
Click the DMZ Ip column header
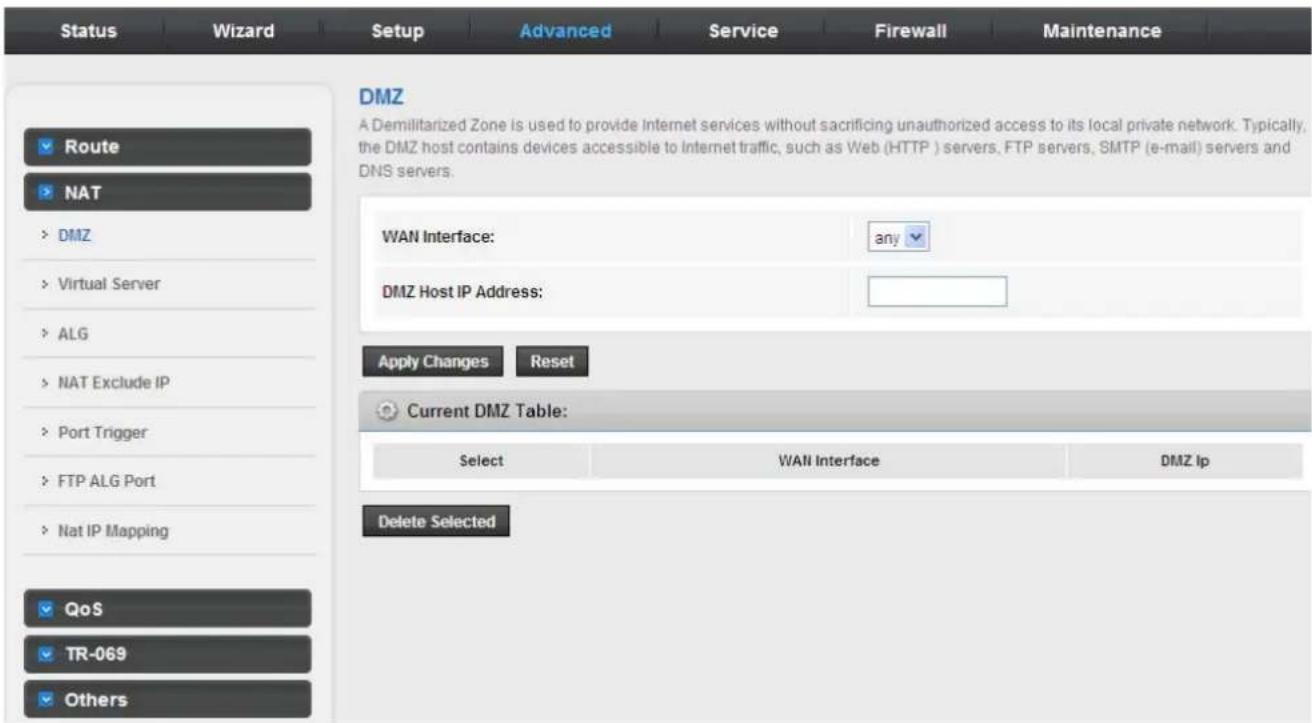1185,461
